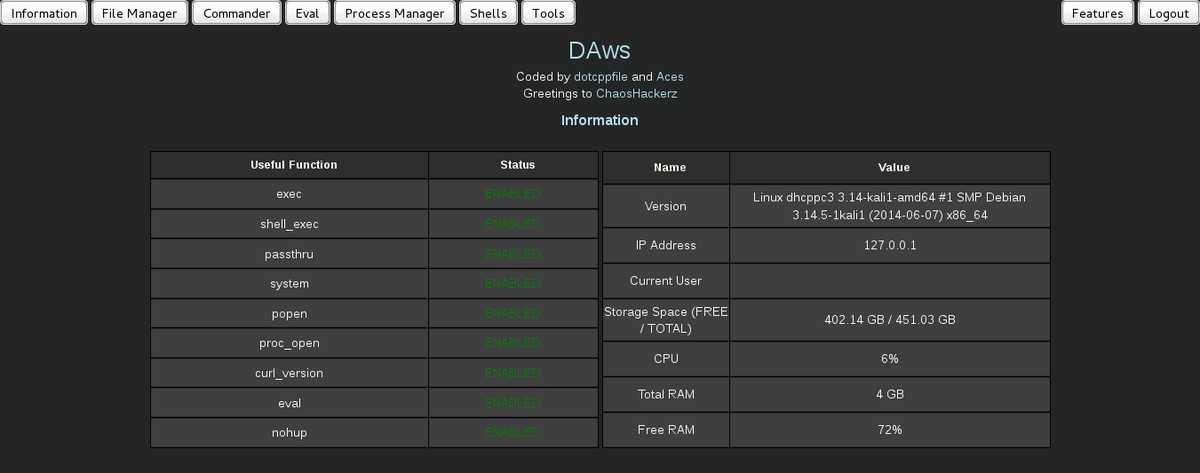Select the Free RAM label
Viewport: 1200px width, 473px height.
tap(666, 430)
